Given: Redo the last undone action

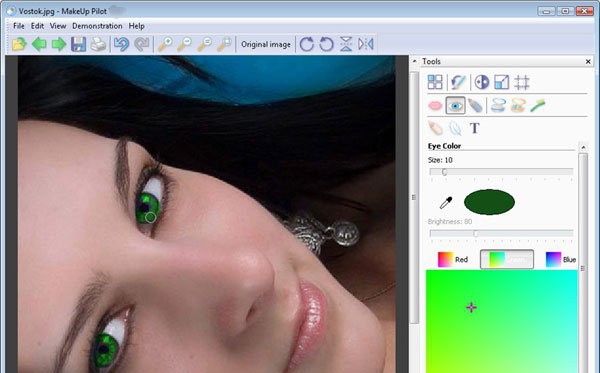Looking at the screenshot, I should tap(142, 44).
